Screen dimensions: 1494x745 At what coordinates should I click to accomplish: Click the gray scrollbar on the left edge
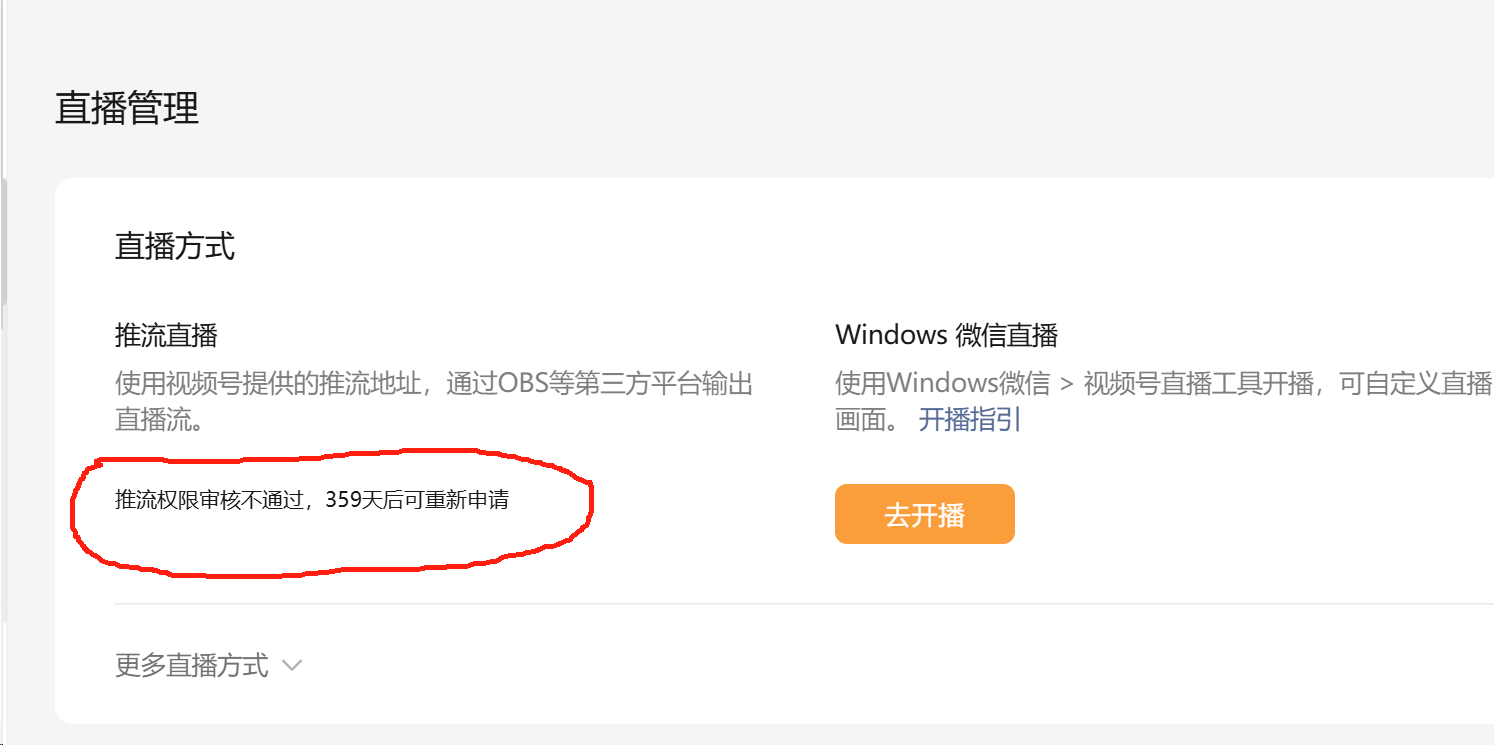point(3,242)
